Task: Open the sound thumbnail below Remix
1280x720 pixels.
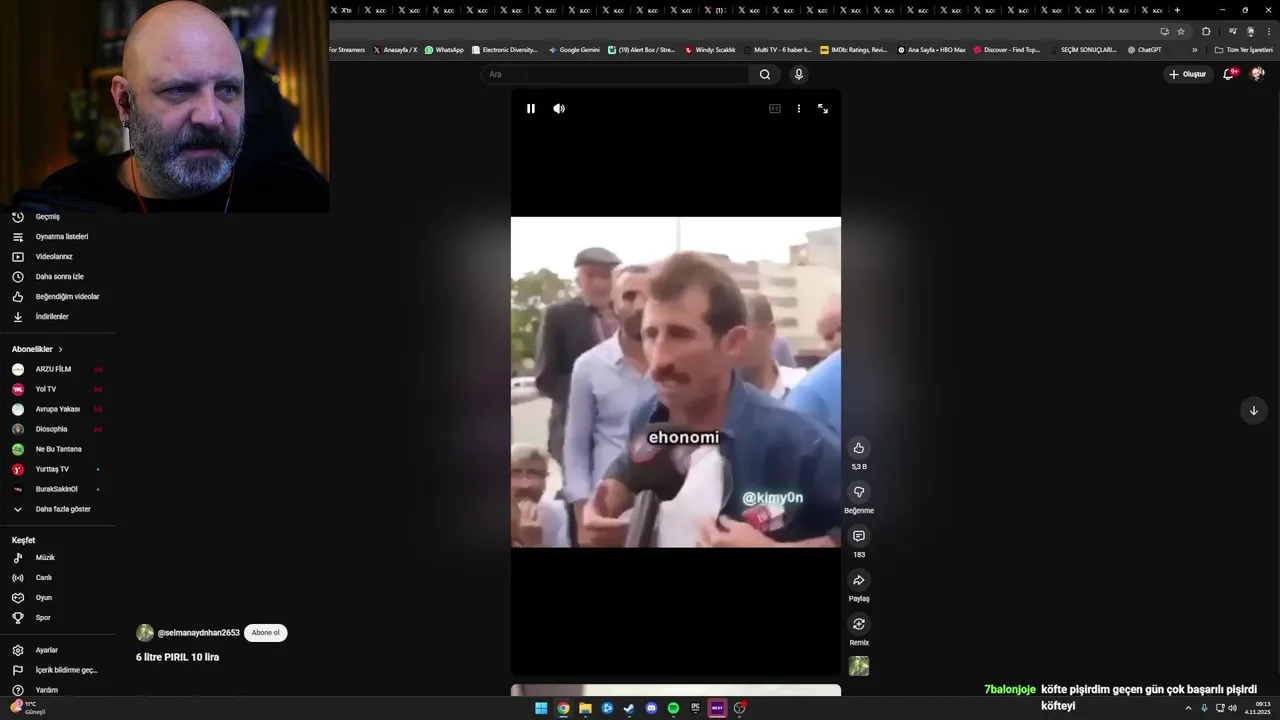Action: tap(859, 666)
